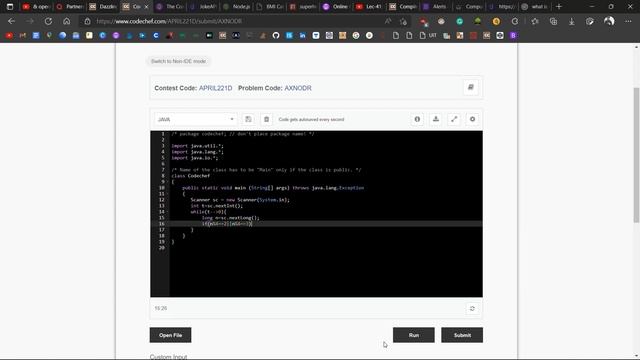Switch to the Dazzler tab
The width and height of the screenshot is (640, 360).
(x=104, y=7)
